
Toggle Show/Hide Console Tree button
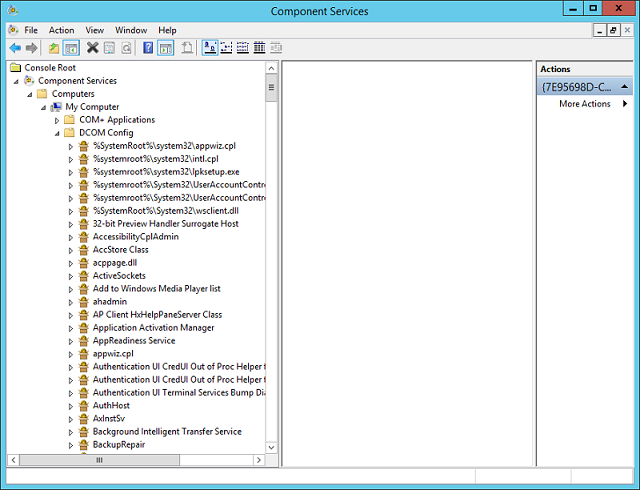pyautogui.click(x=71, y=47)
